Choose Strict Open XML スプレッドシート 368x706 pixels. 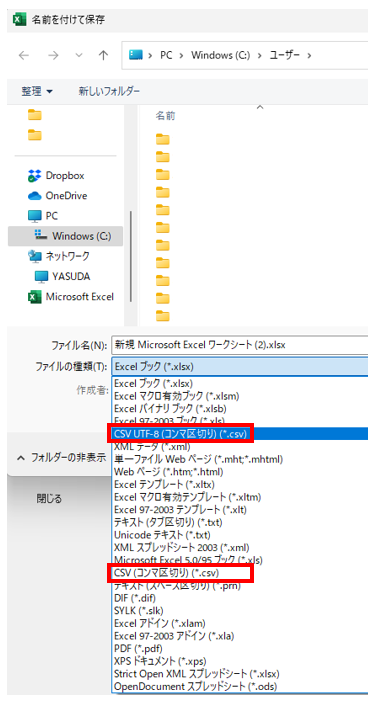coord(197,674)
